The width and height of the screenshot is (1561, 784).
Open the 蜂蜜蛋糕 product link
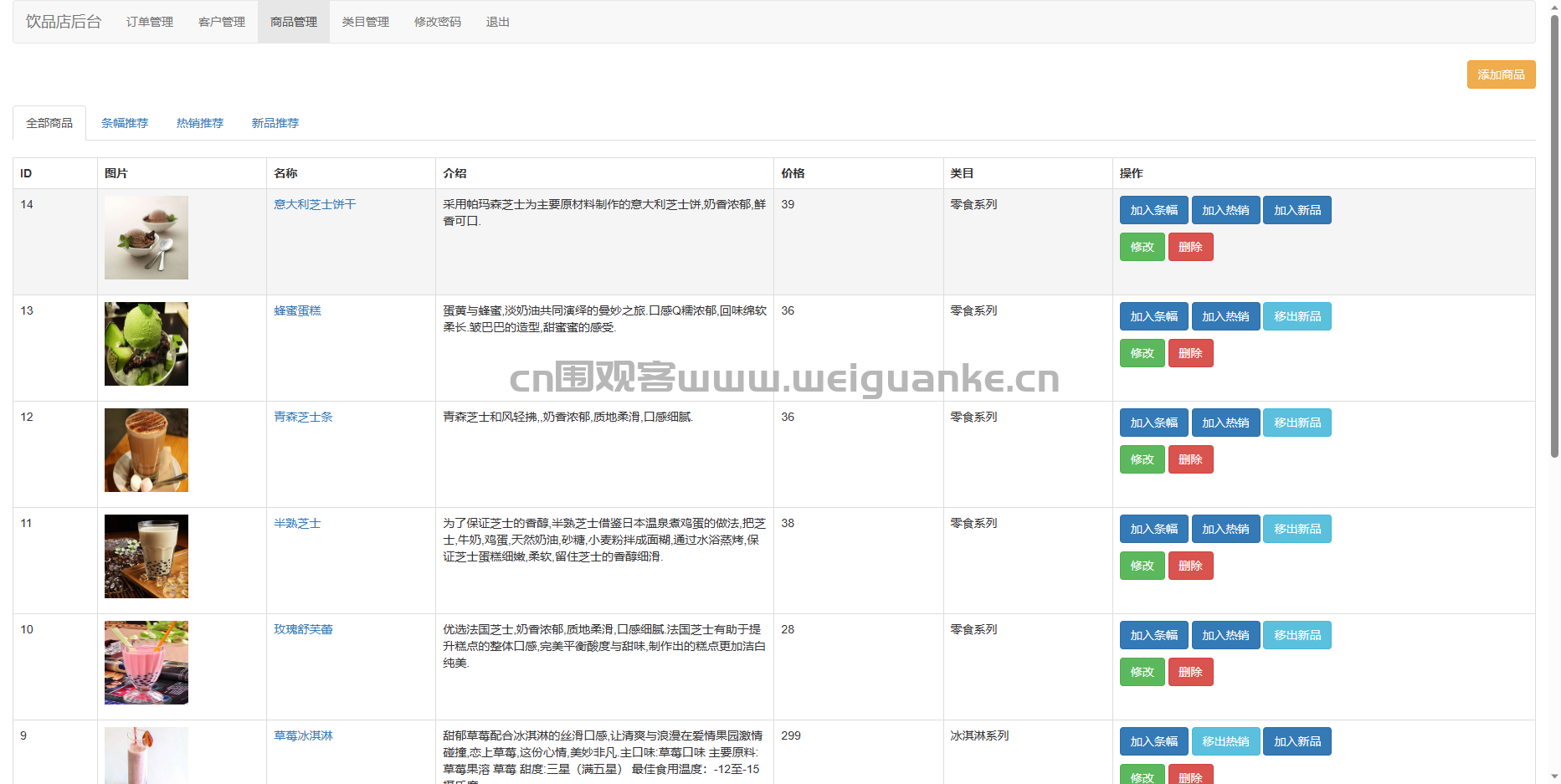click(297, 310)
